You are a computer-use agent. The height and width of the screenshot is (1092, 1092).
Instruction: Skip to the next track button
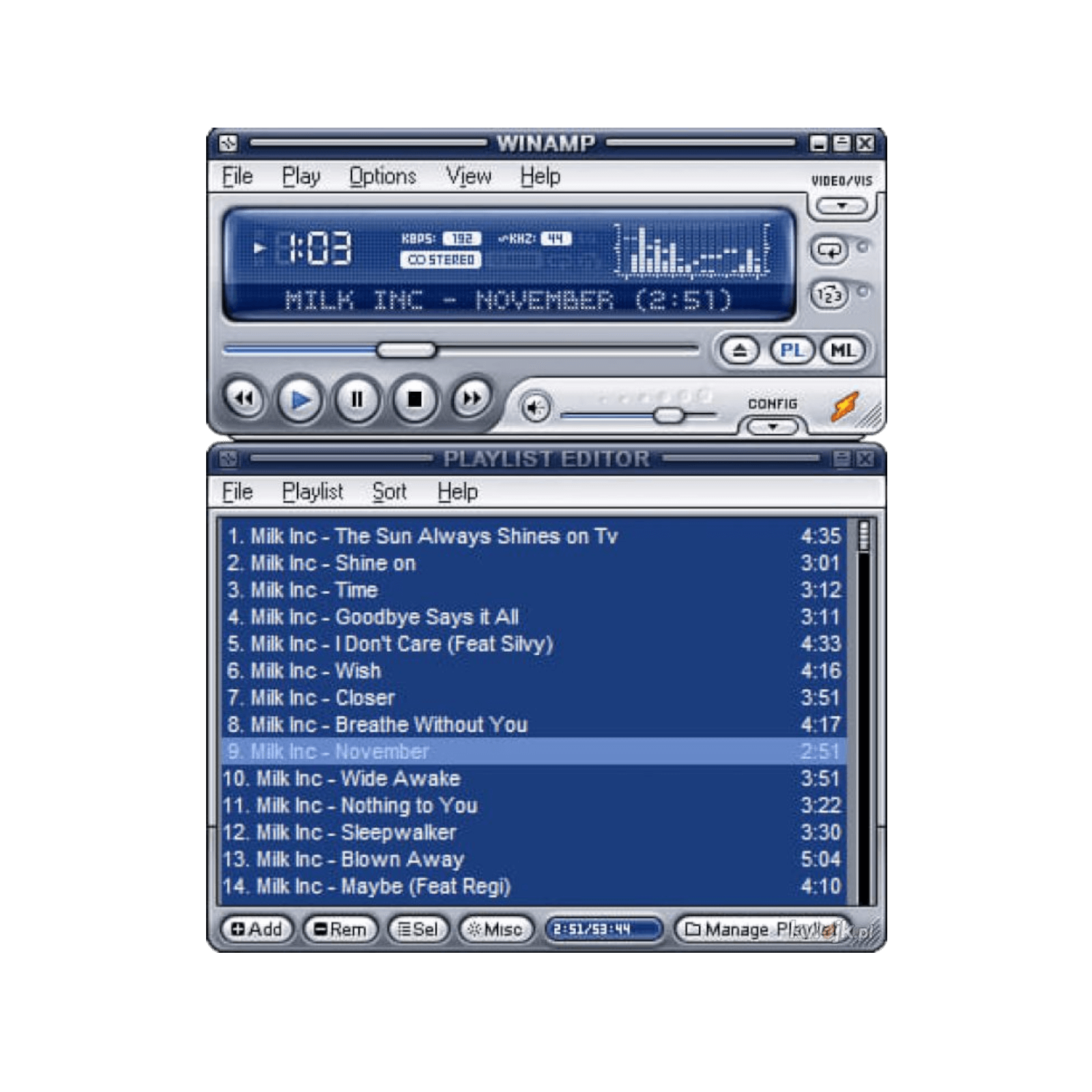click(x=471, y=398)
